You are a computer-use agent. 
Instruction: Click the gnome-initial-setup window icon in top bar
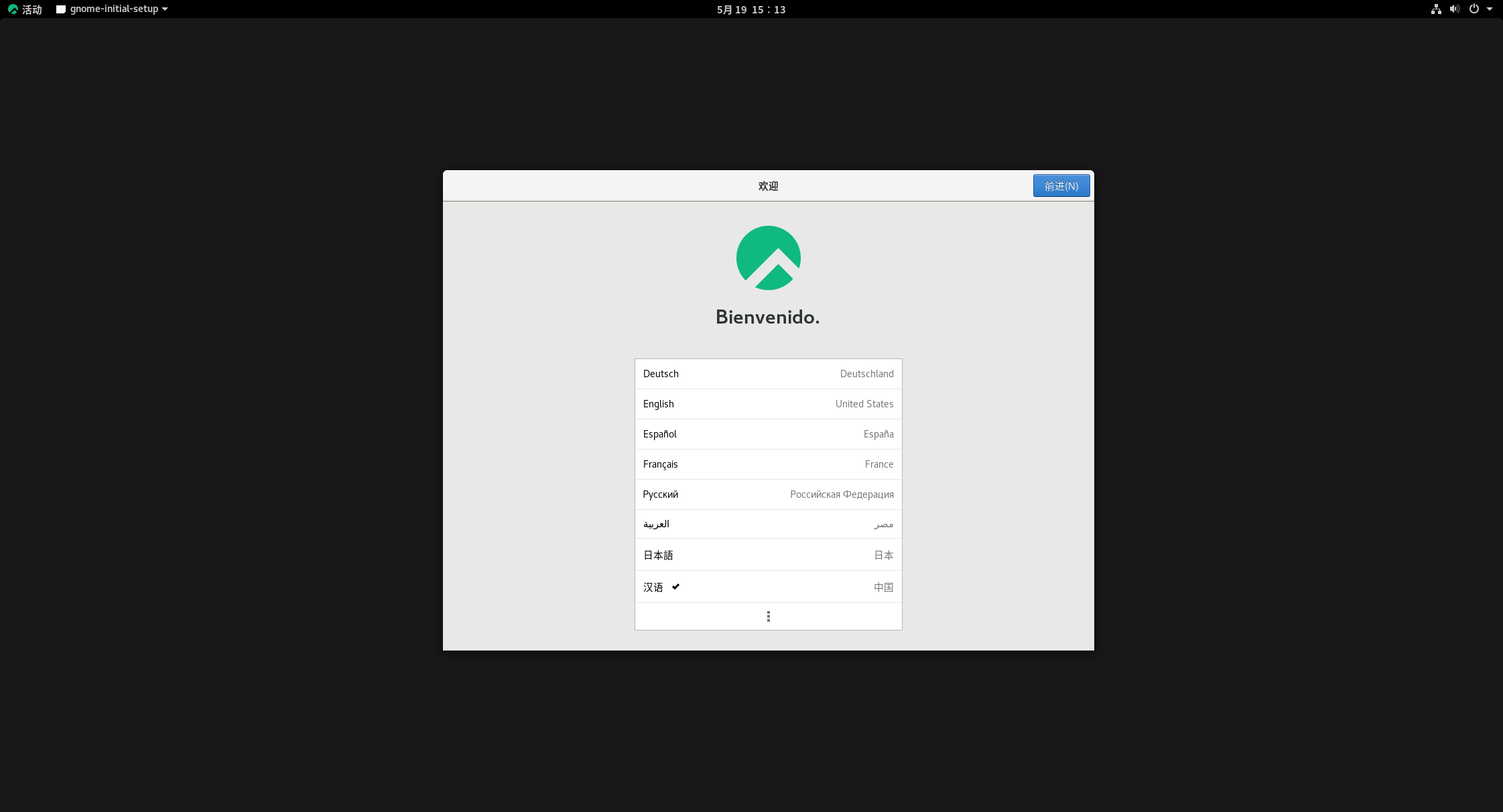coord(61,9)
